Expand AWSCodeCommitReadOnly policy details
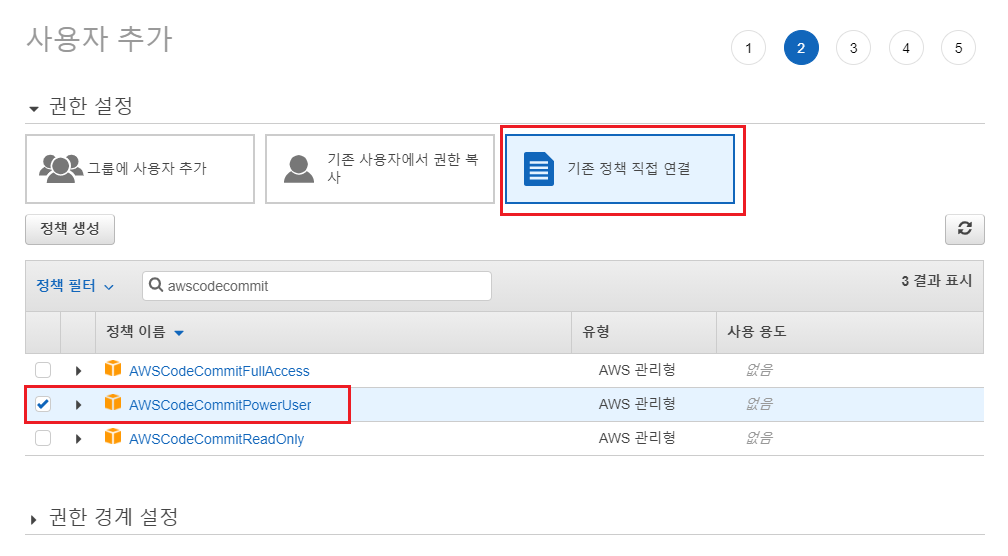The width and height of the screenshot is (1008, 556). pos(78,439)
